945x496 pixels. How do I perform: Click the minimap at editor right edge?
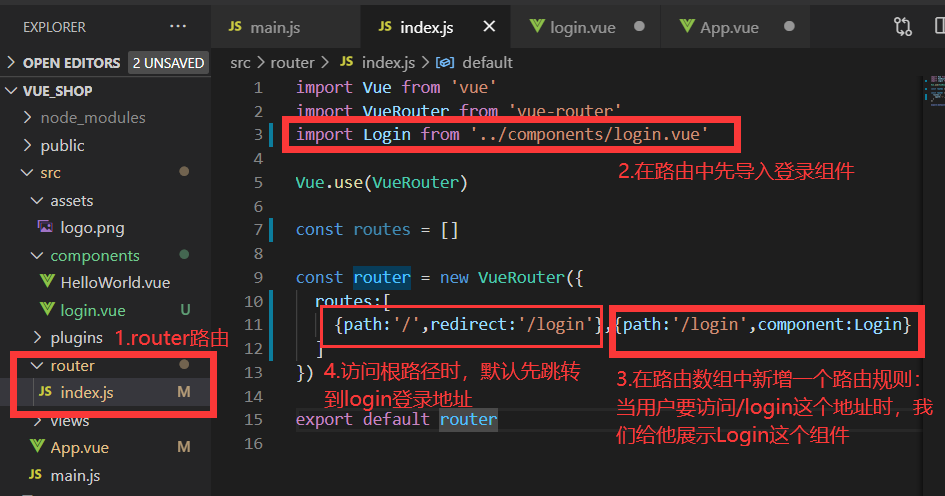(934, 90)
